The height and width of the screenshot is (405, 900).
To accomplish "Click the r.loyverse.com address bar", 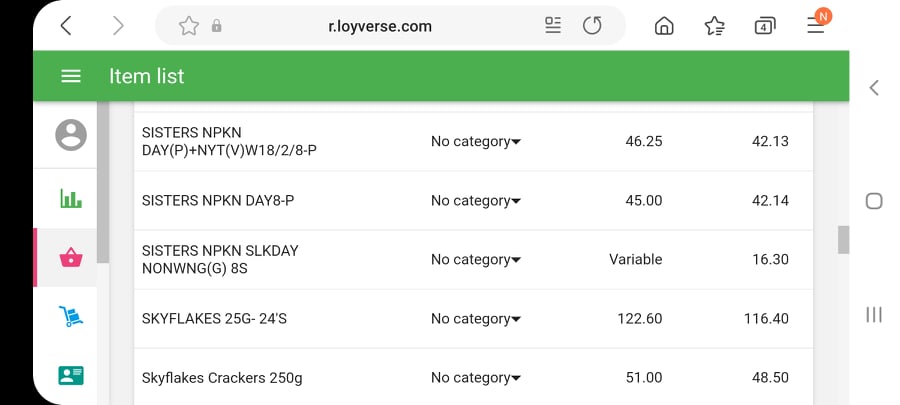I will click(x=380, y=26).
